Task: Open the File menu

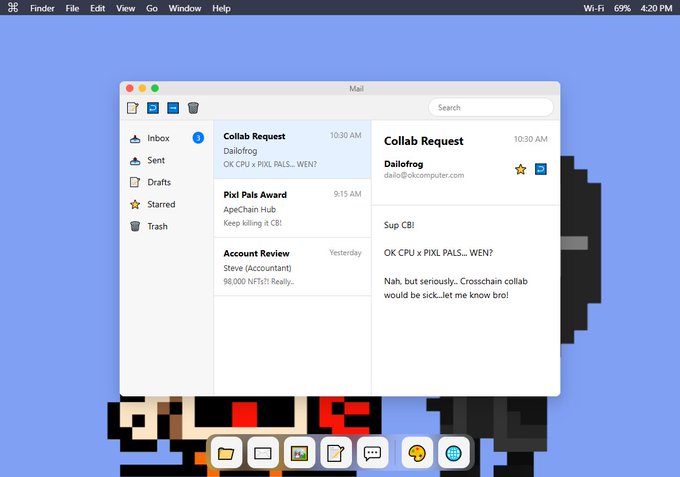Action: point(72,8)
